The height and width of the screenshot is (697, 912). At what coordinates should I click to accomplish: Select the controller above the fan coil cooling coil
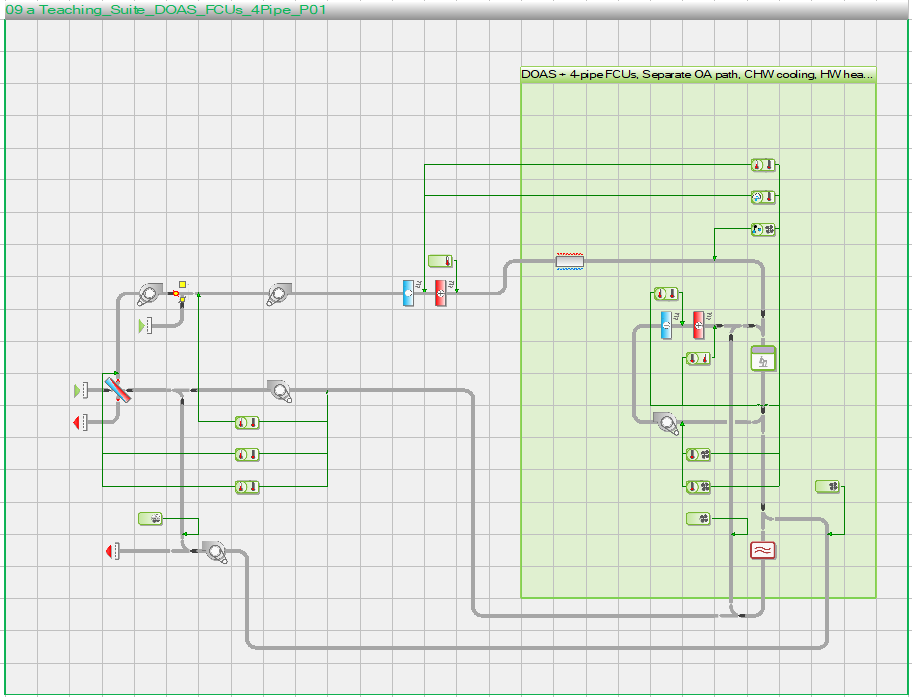click(666, 294)
